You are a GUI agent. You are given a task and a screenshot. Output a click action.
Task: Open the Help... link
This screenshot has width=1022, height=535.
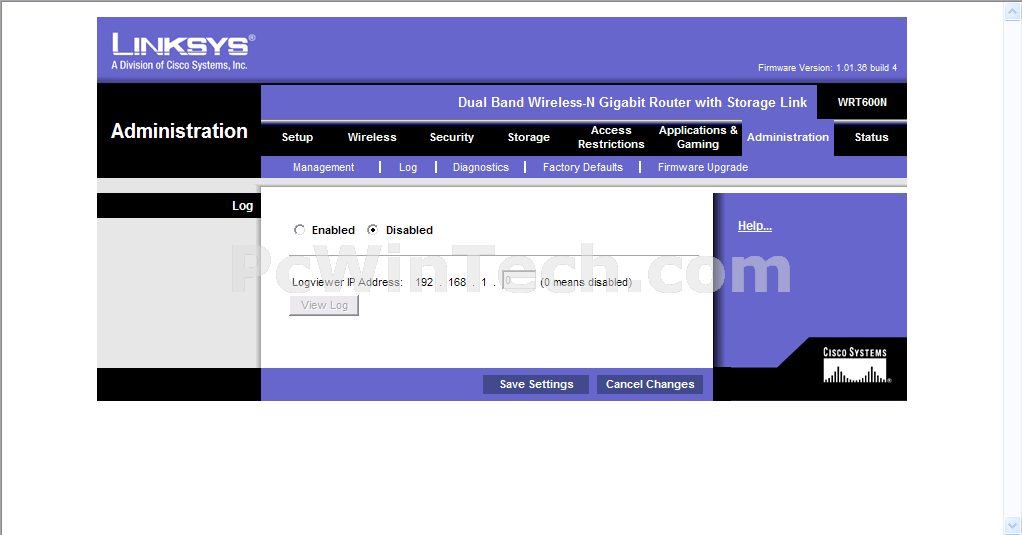pyautogui.click(x=755, y=226)
